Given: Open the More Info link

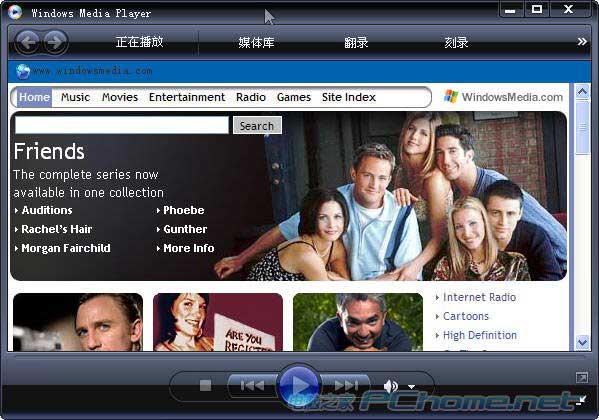Looking at the screenshot, I should (189, 248).
